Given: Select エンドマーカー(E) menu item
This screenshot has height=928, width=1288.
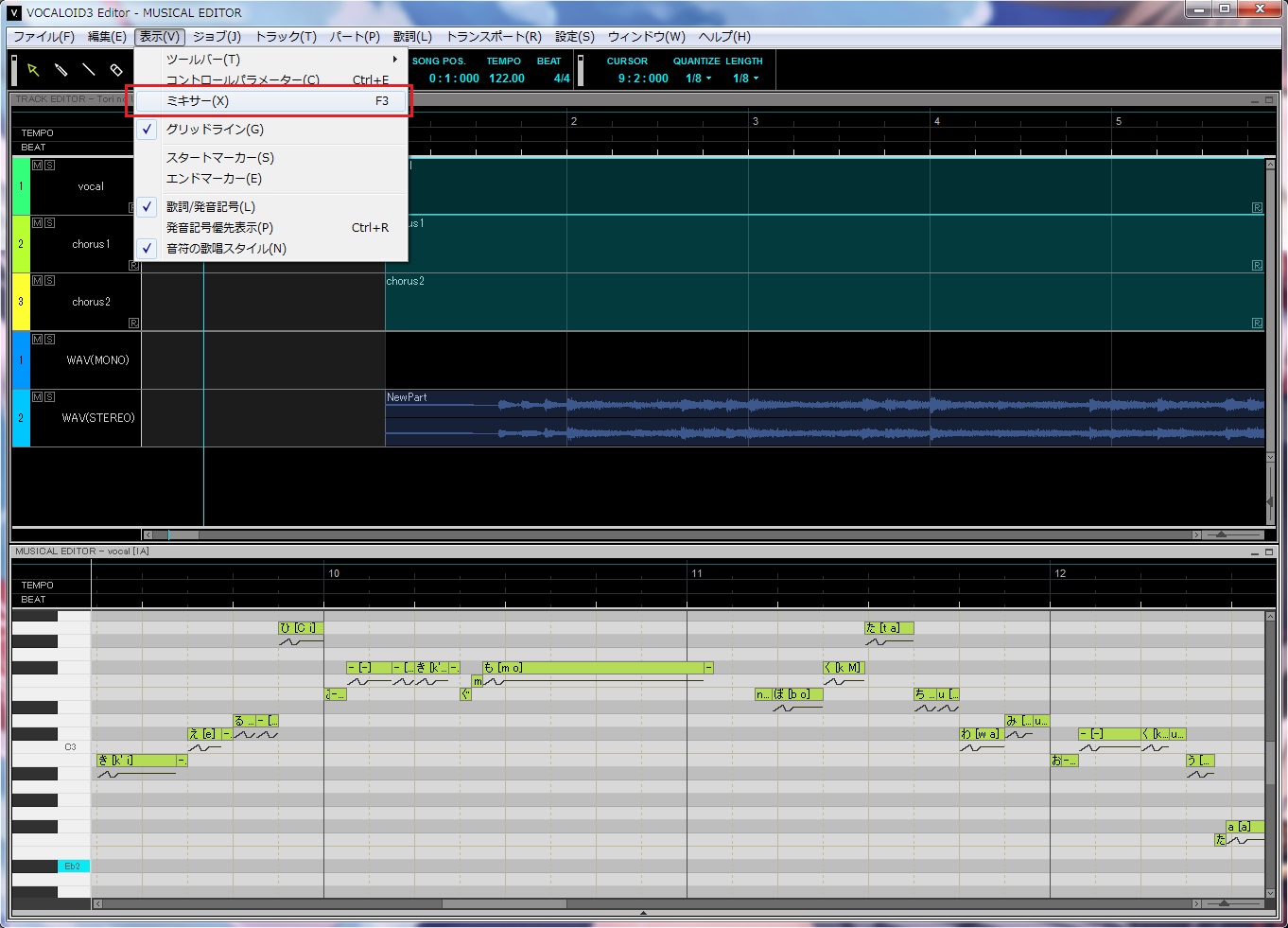Looking at the screenshot, I should tap(271, 179).
